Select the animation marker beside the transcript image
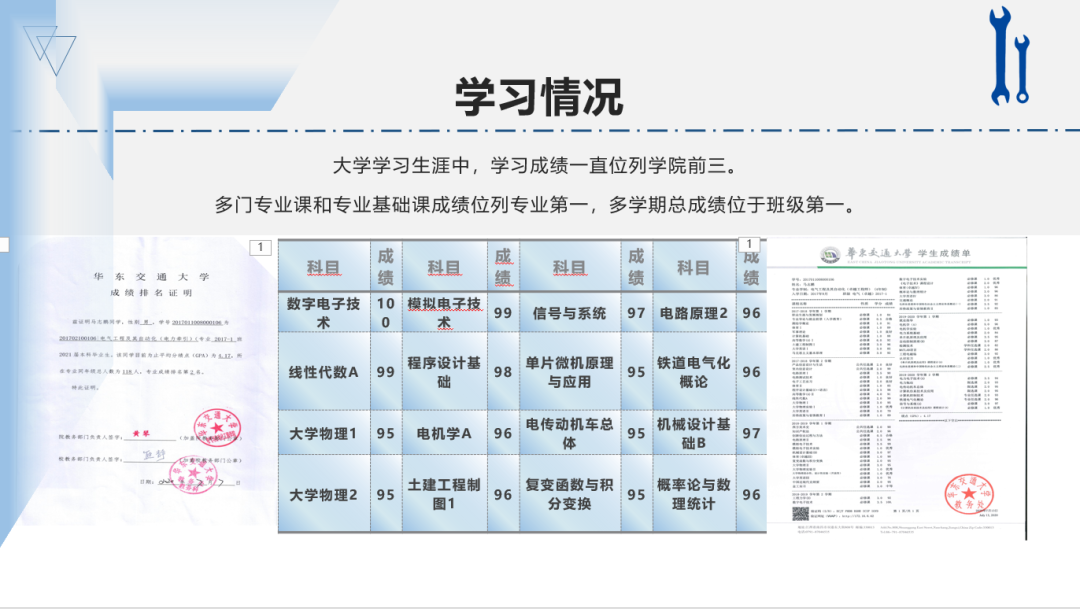Screen dimensions: 1080x609 (x=748, y=244)
